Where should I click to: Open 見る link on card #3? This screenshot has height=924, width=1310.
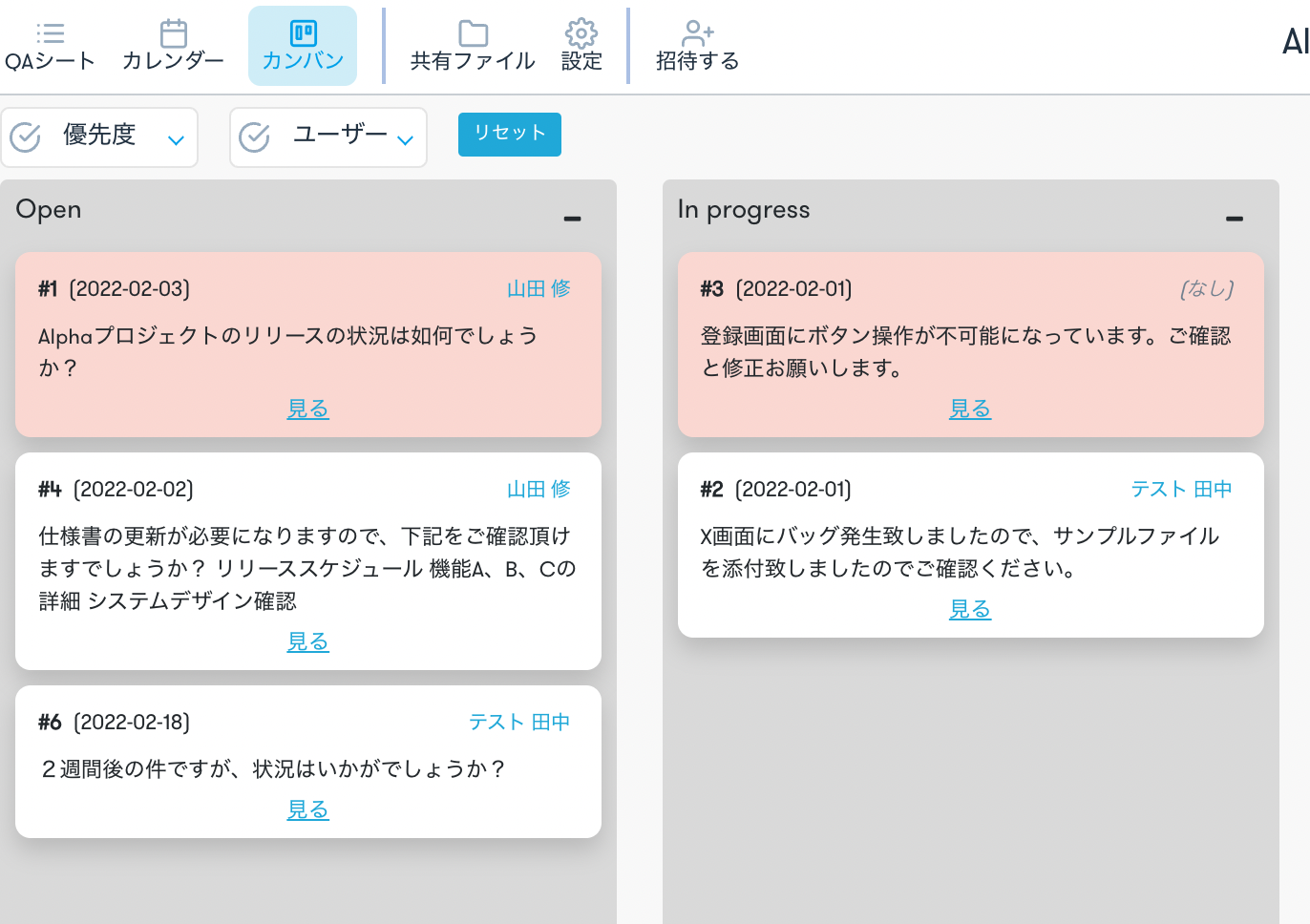[x=970, y=409]
